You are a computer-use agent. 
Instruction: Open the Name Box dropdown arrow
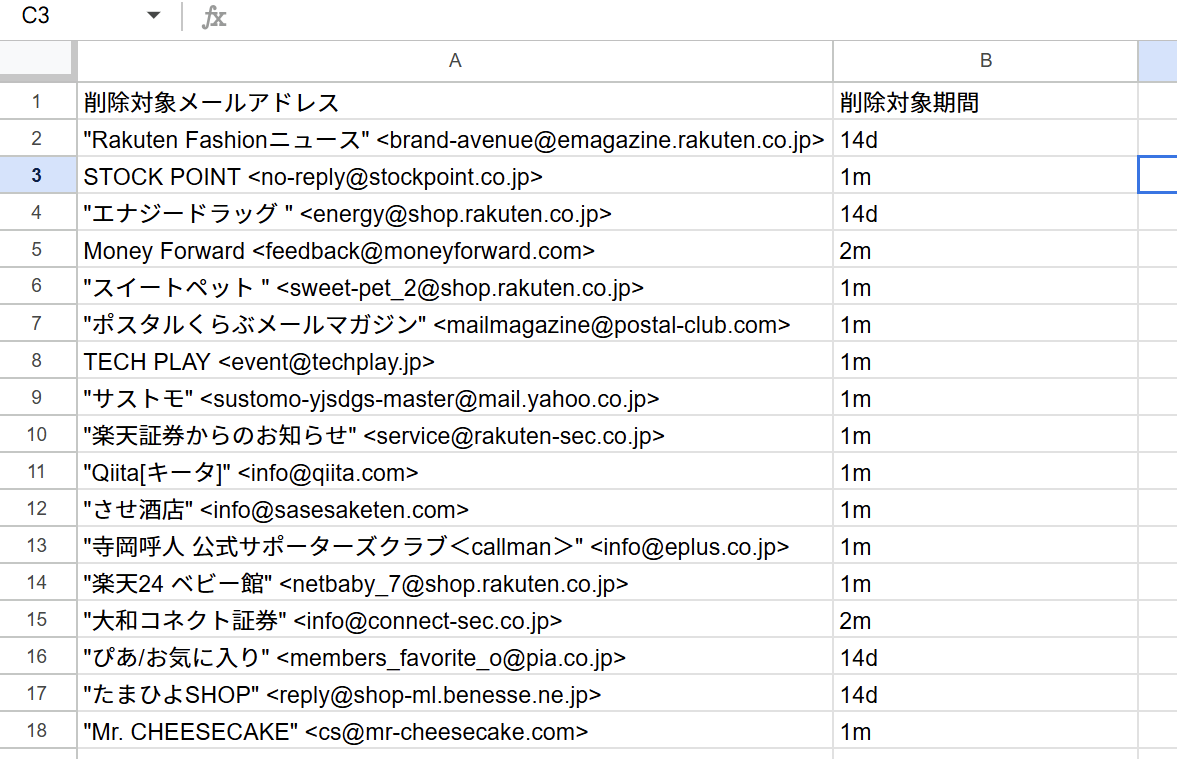click(153, 17)
